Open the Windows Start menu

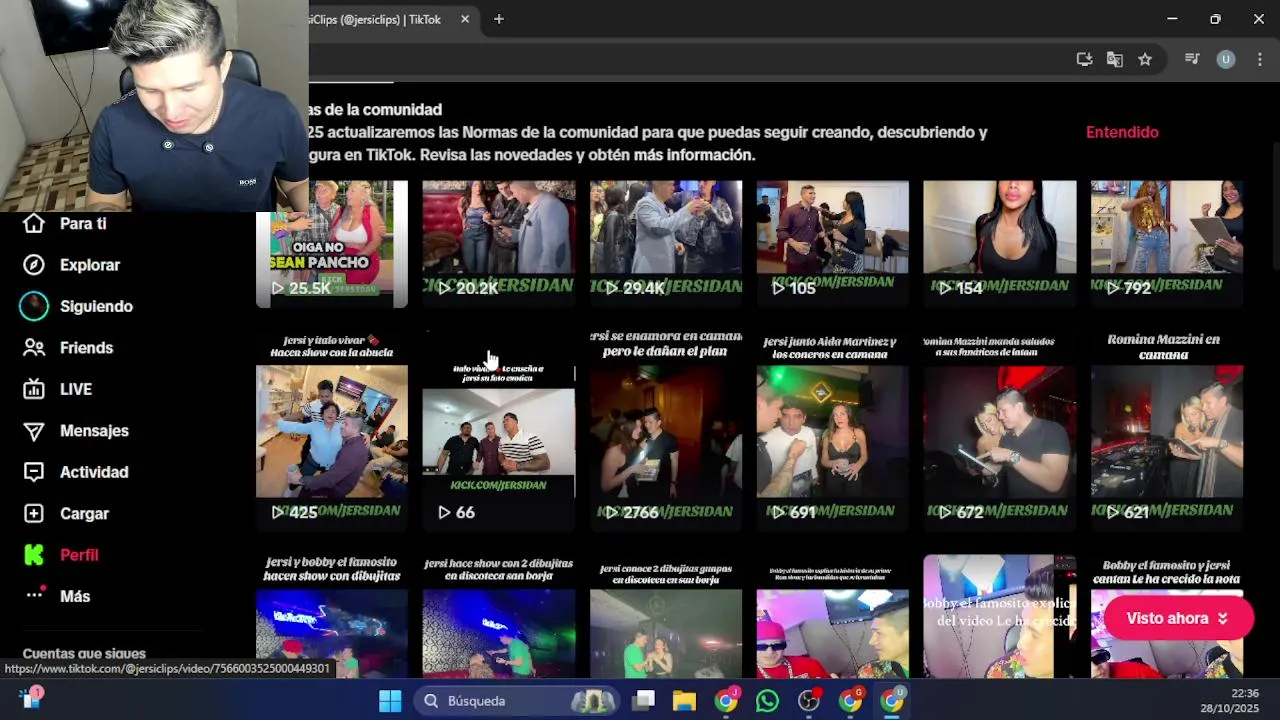point(390,701)
